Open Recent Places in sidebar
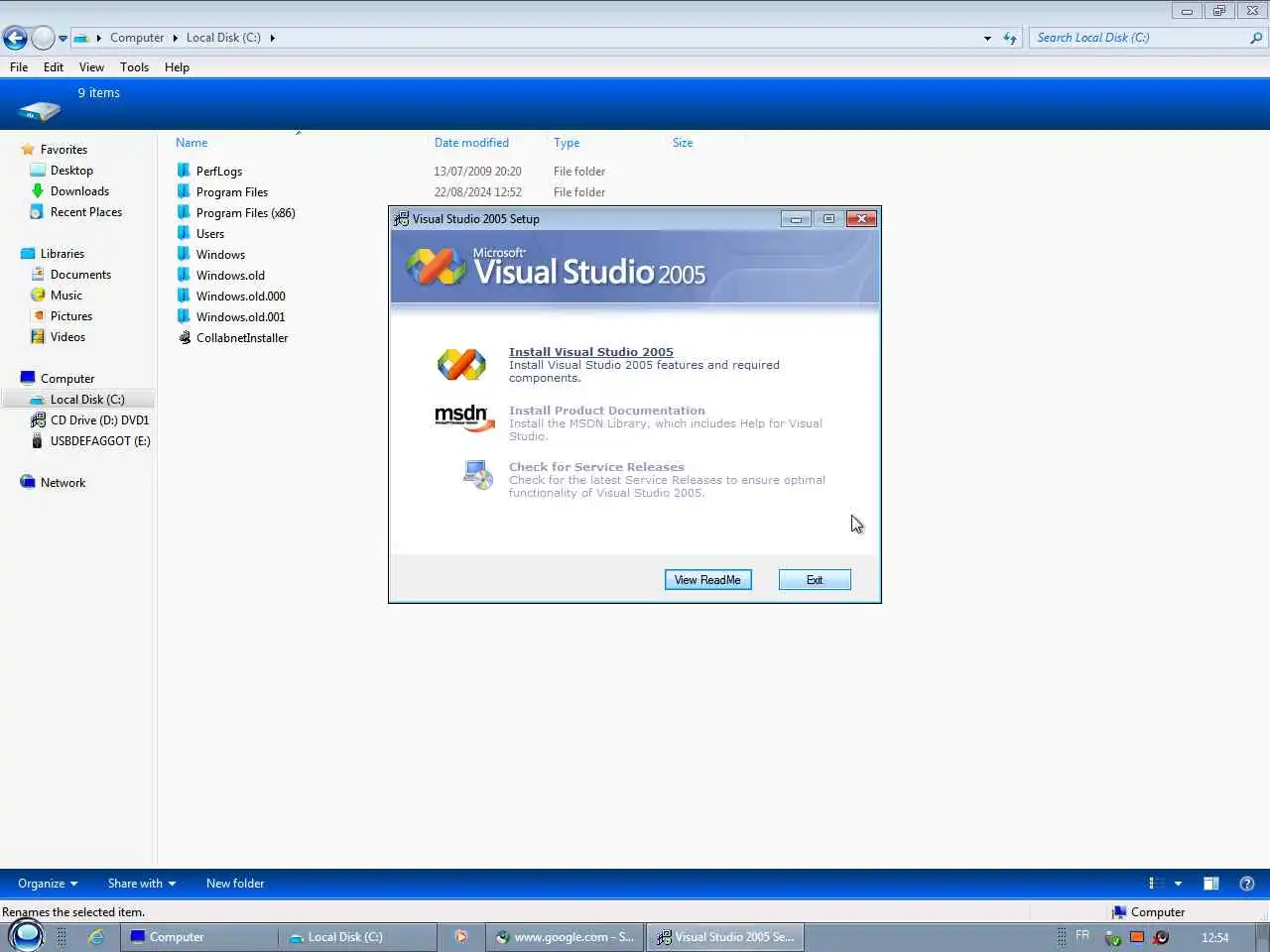The width and height of the screenshot is (1270, 952). point(86,212)
